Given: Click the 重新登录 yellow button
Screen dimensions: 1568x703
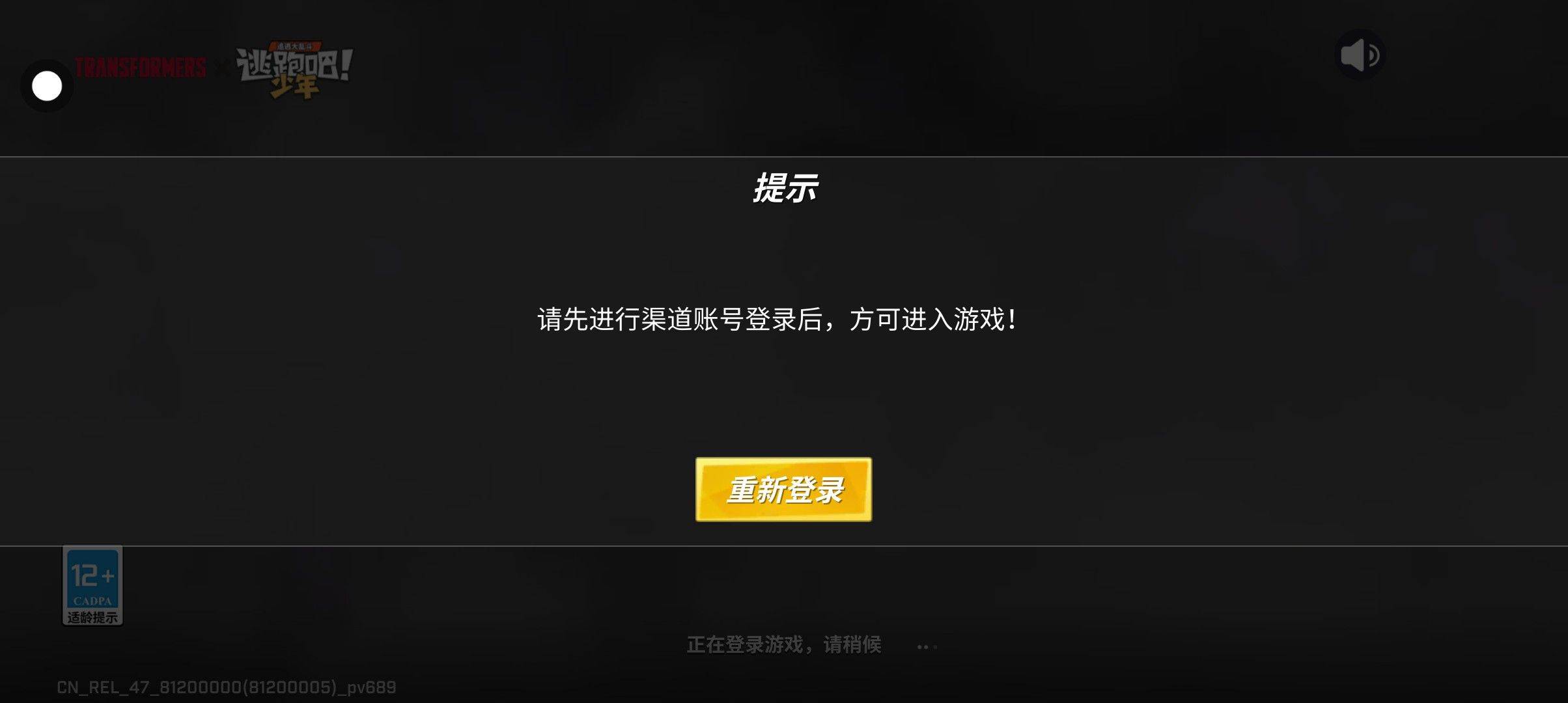Looking at the screenshot, I should 783,489.
